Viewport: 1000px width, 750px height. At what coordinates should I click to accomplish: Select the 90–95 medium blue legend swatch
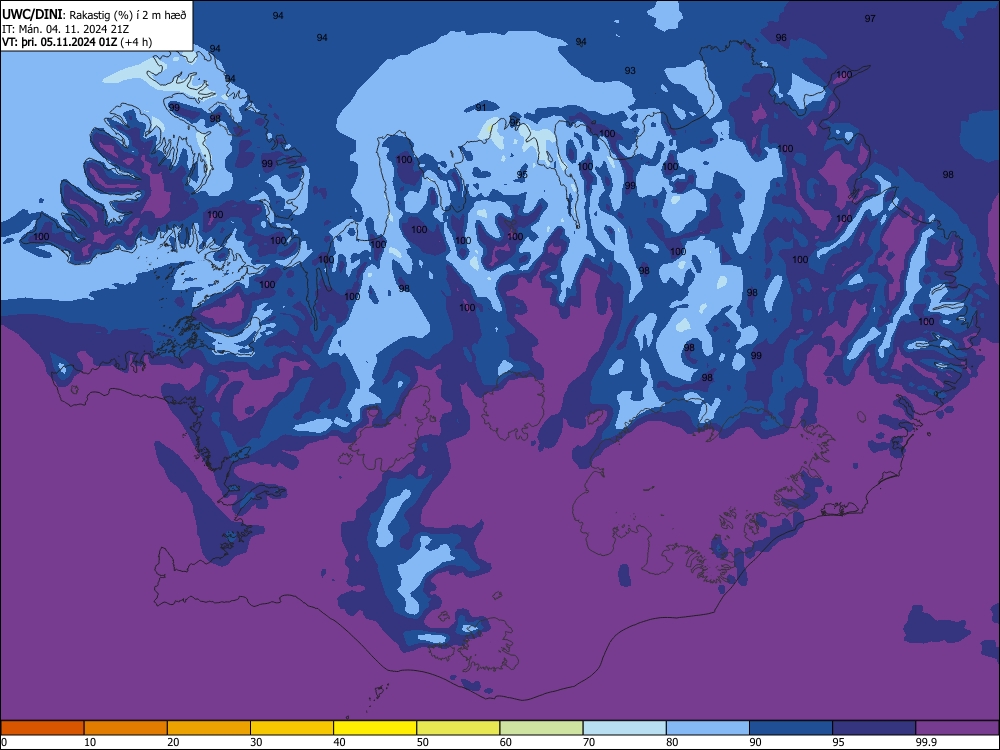click(x=791, y=728)
